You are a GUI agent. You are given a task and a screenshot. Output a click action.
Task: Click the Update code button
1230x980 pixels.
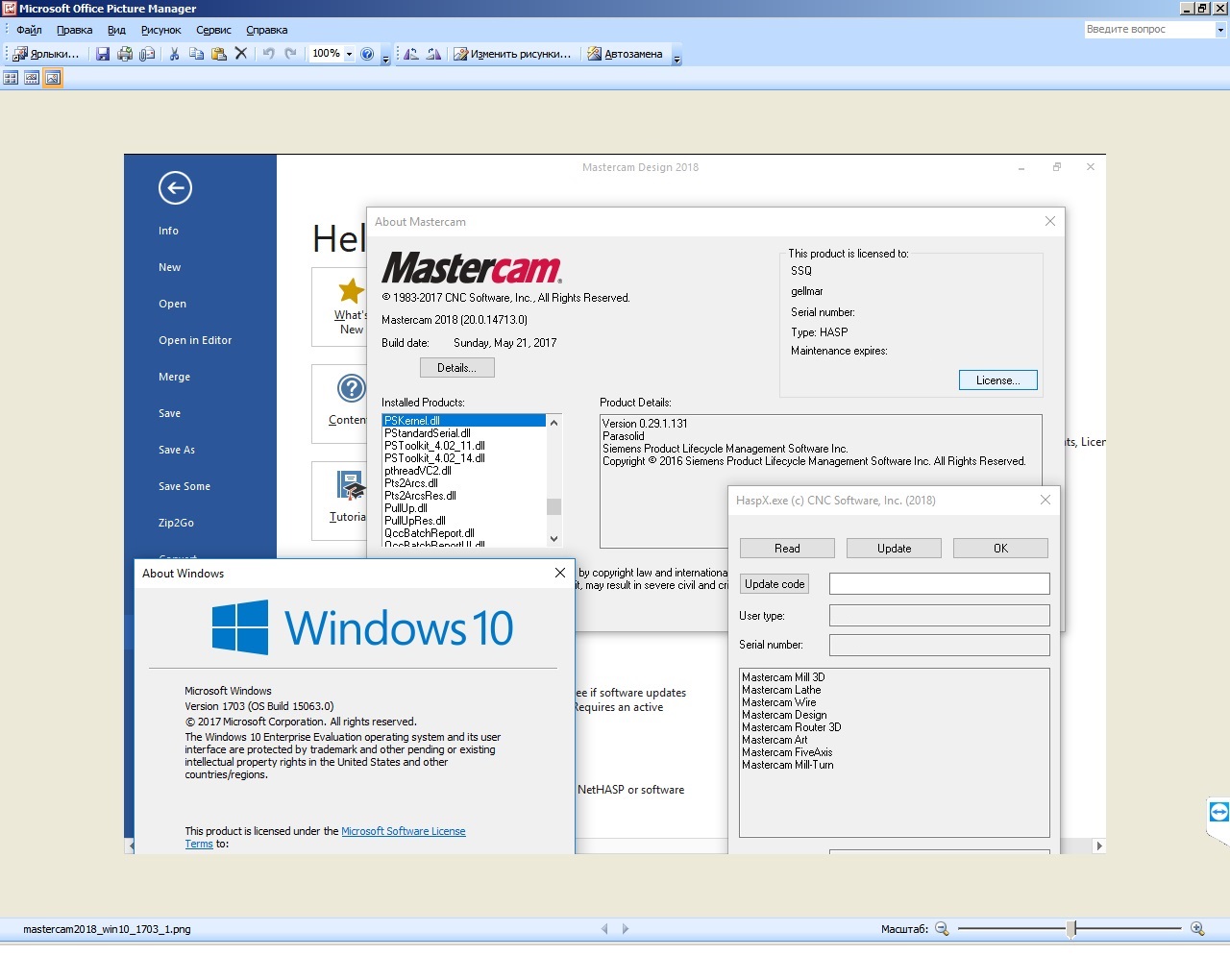(775, 584)
